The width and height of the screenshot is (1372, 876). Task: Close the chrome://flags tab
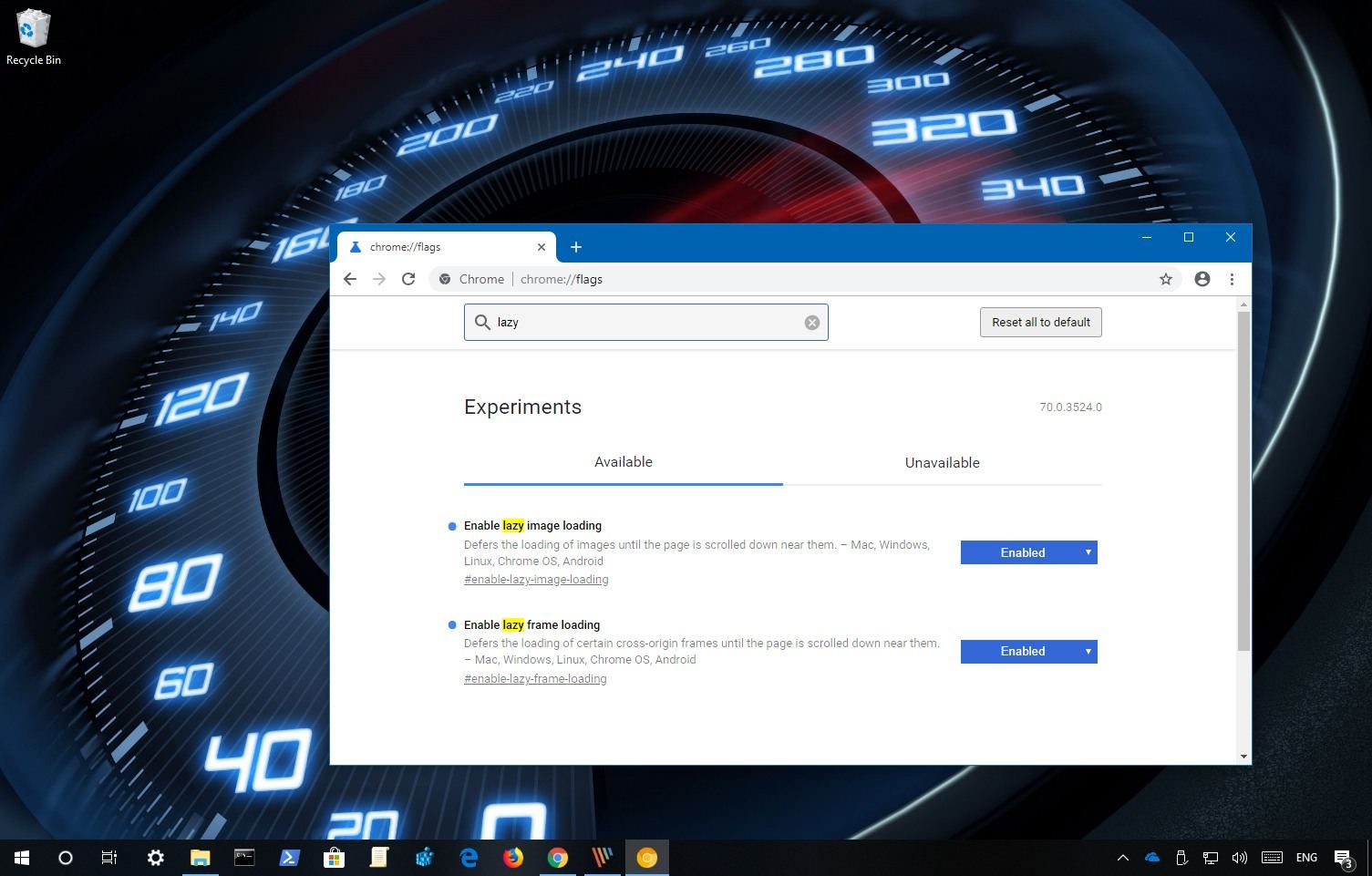coord(542,247)
